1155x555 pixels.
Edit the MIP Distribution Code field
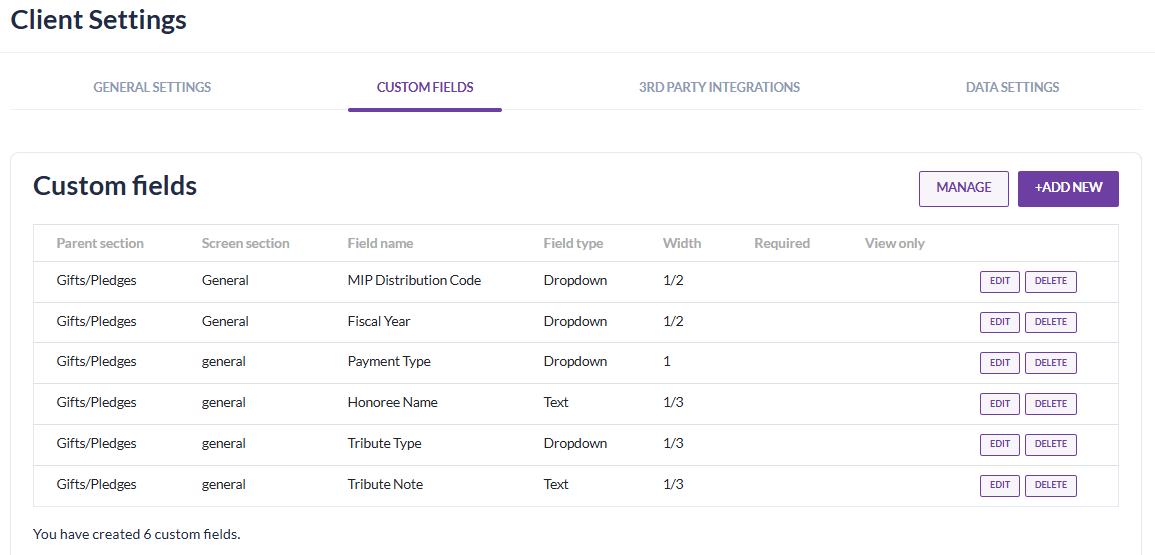click(1000, 281)
